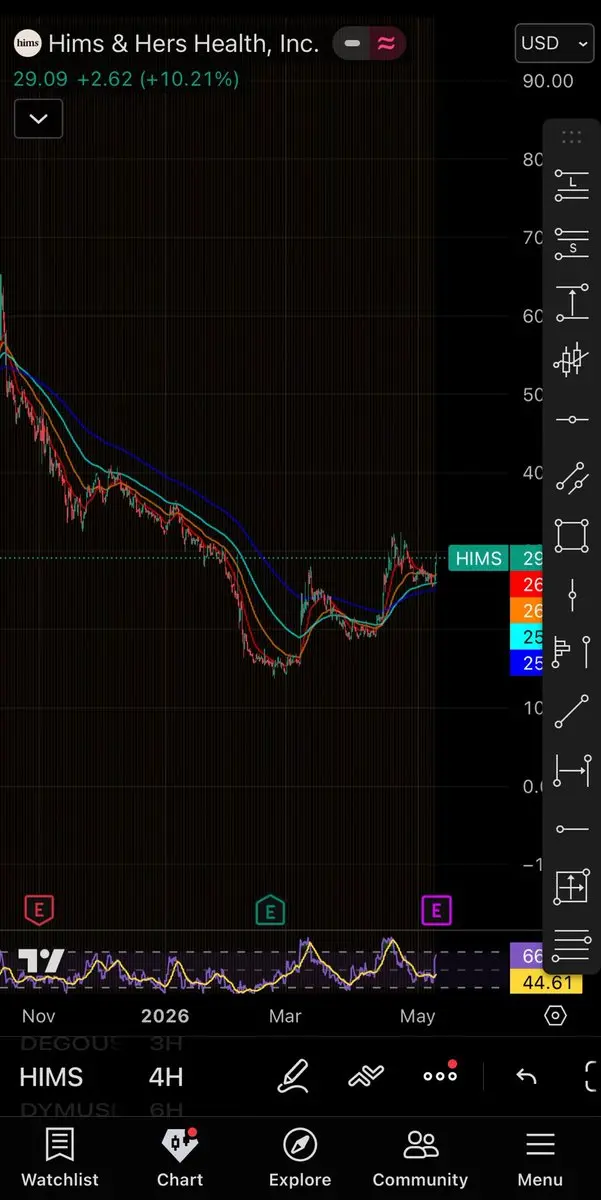Tap the Hims & Hers Health, Inc. title
This screenshot has width=601, height=1200.
184,44
